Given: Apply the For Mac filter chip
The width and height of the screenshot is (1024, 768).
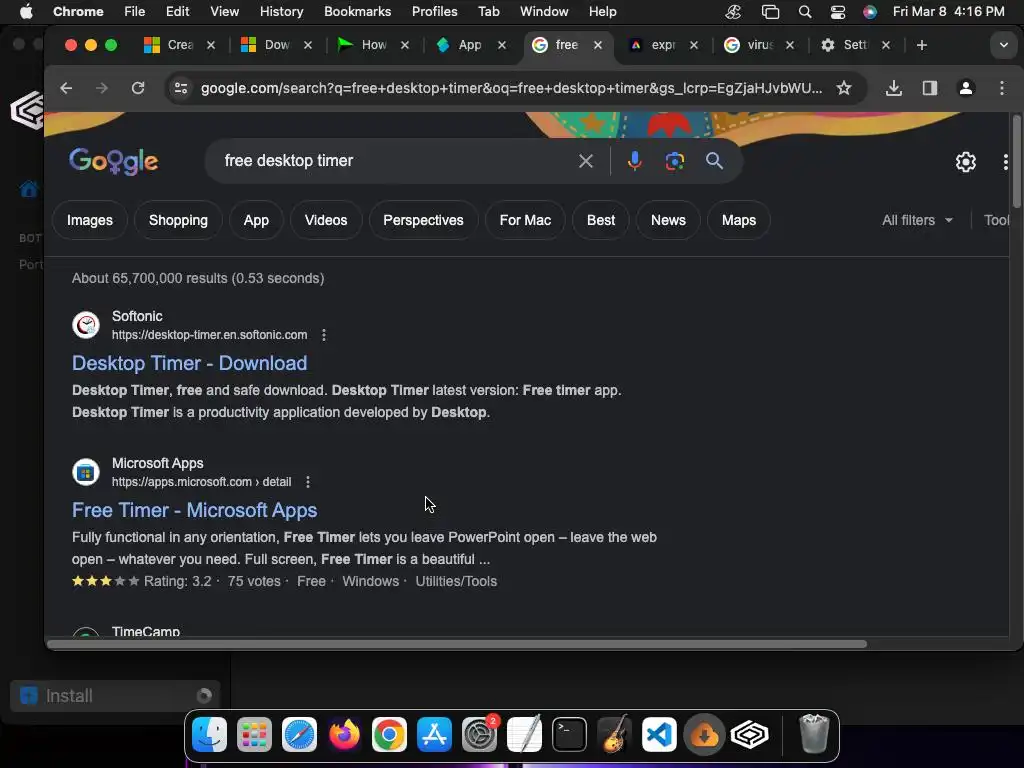Looking at the screenshot, I should click(525, 221).
